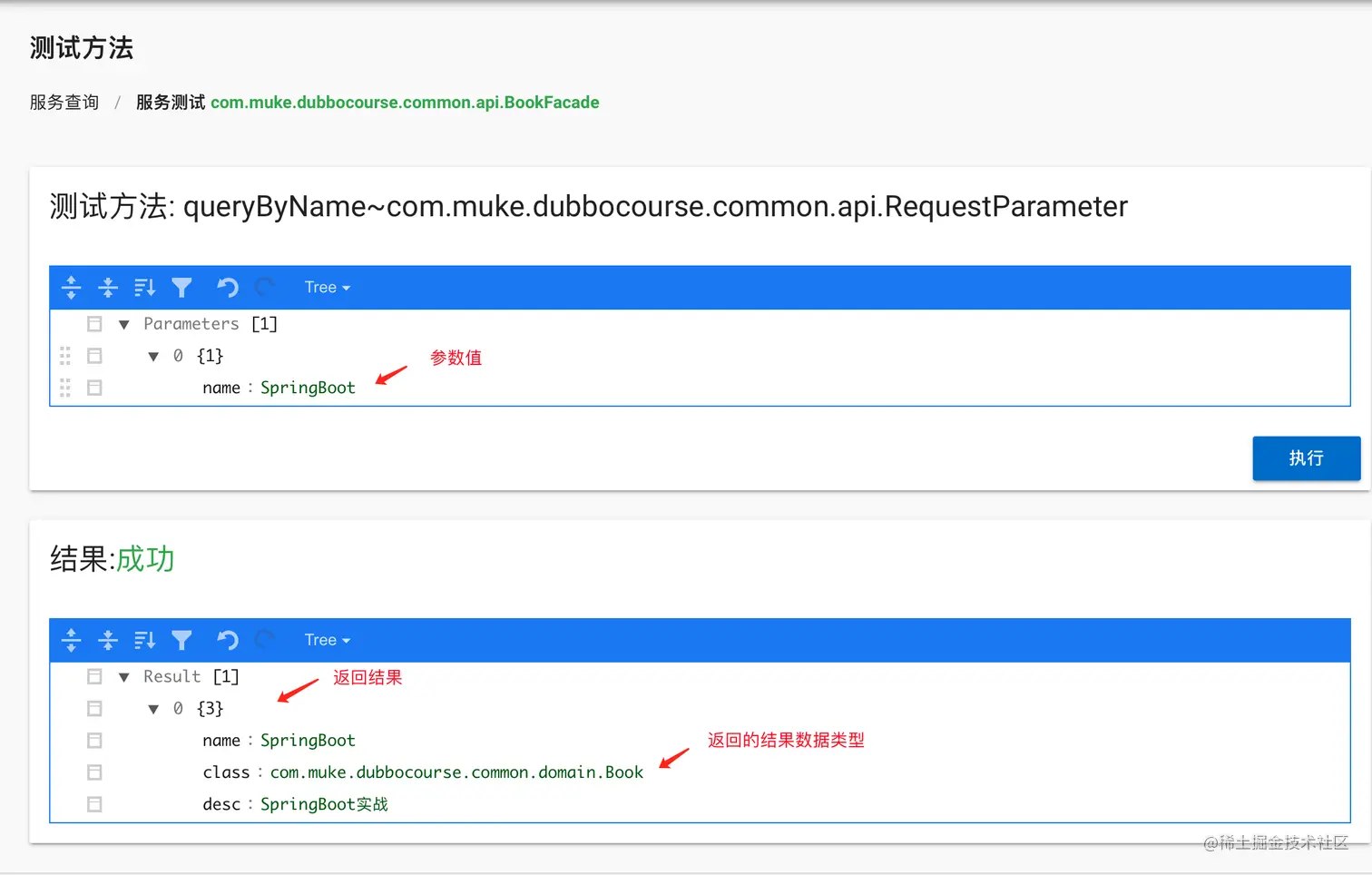
Task: Select the class value com.muke.dubbocourse.common.domain.Book
Action: 456,772
